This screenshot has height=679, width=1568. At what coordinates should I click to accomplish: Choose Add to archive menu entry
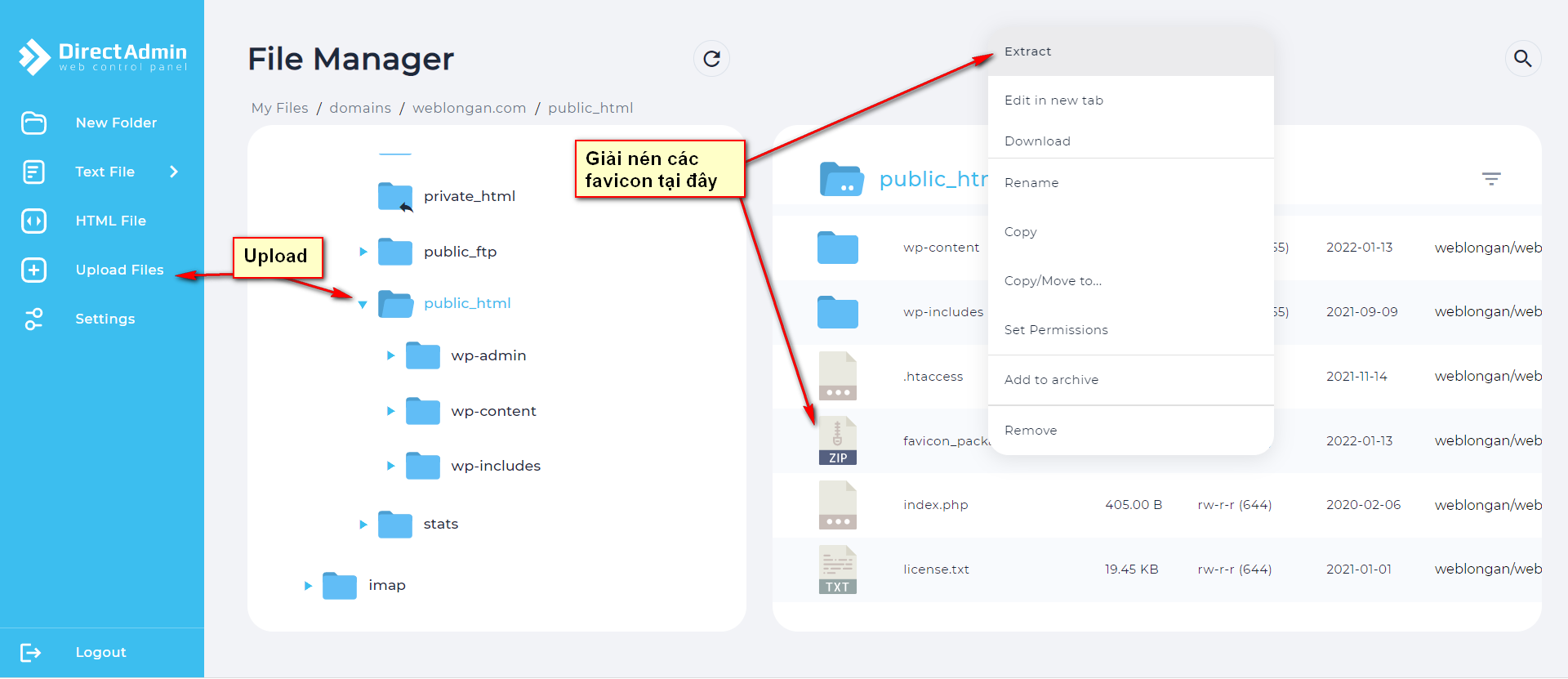point(1131,380)
